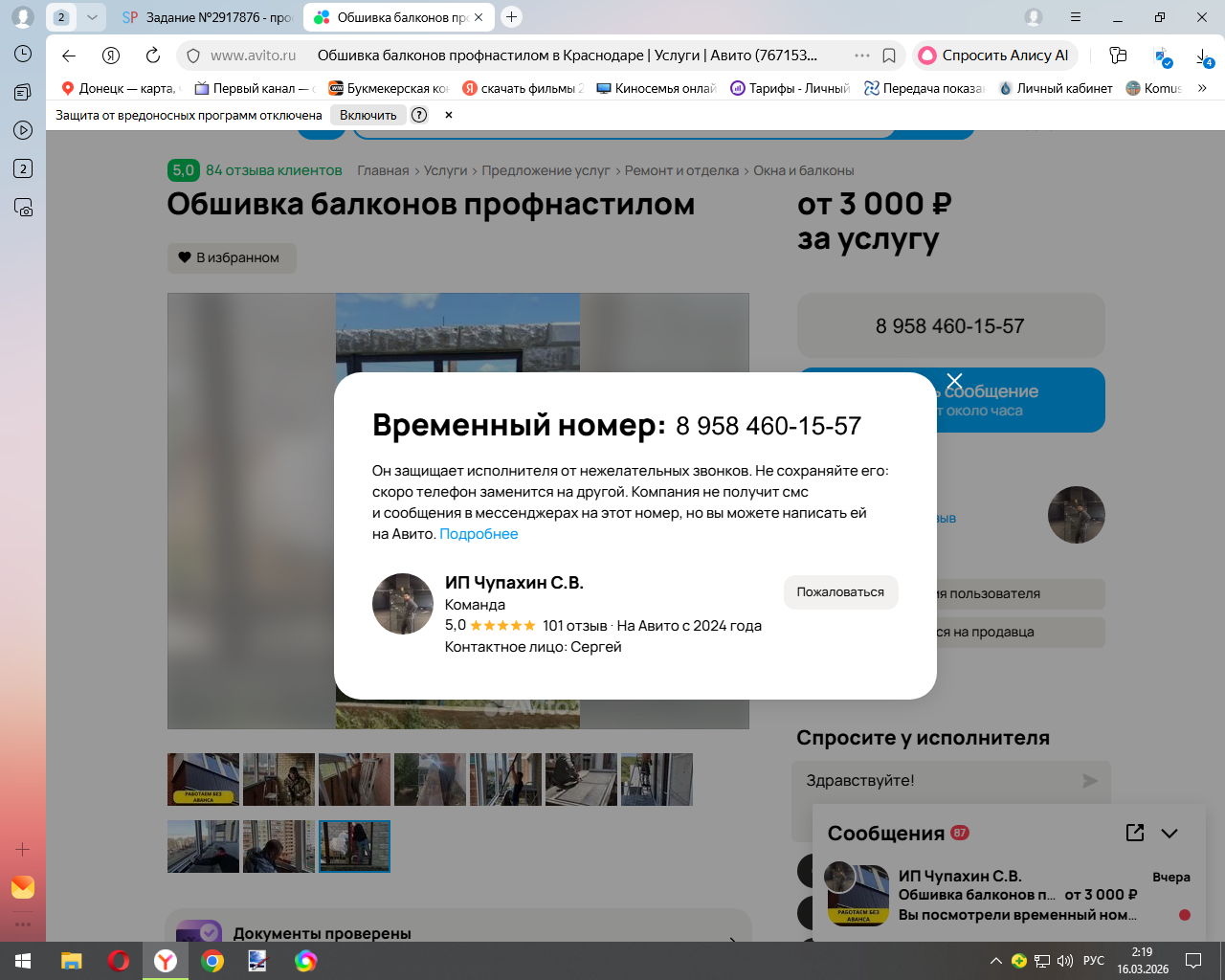Toggle the В избранном favorite button
1225x980 pixels.
tap(232, 257)
